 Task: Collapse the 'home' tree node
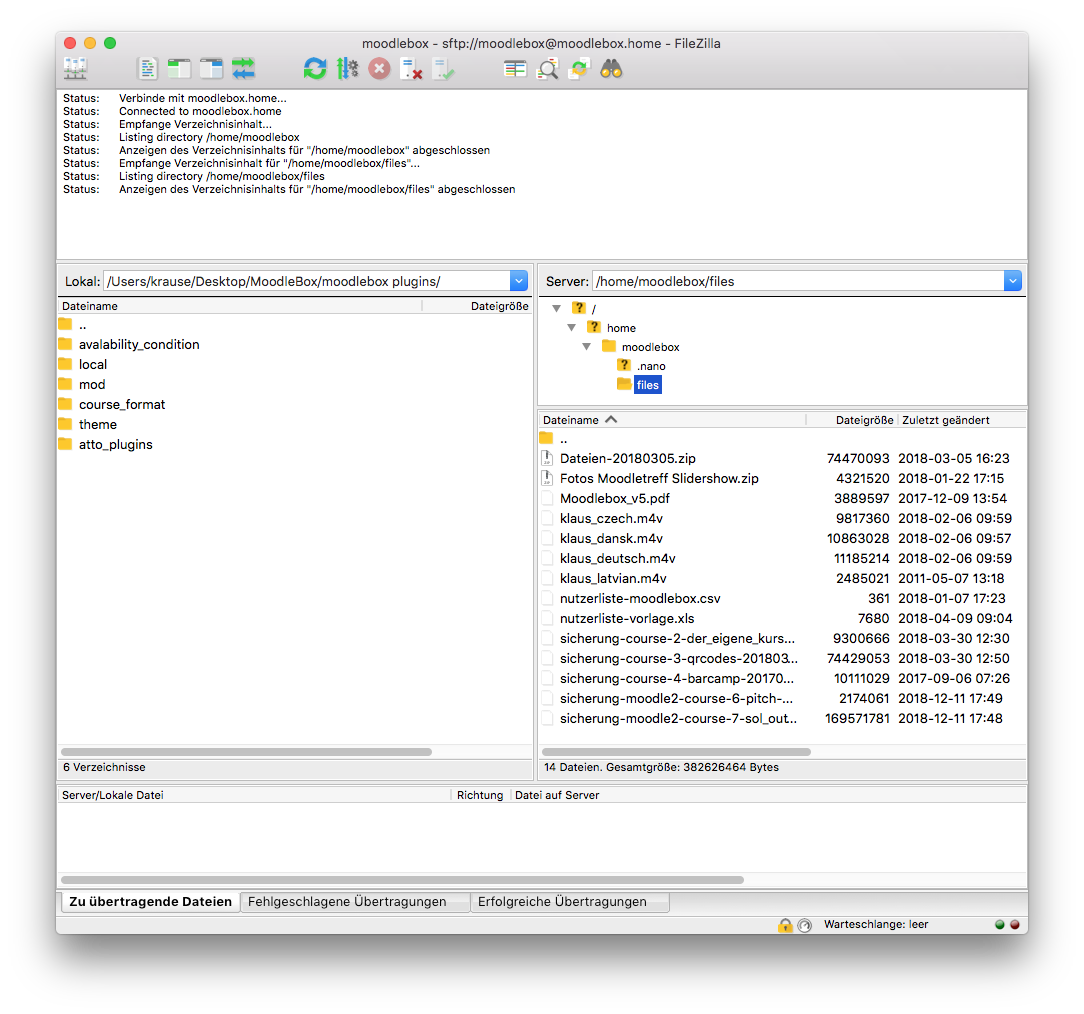(572, 328)
